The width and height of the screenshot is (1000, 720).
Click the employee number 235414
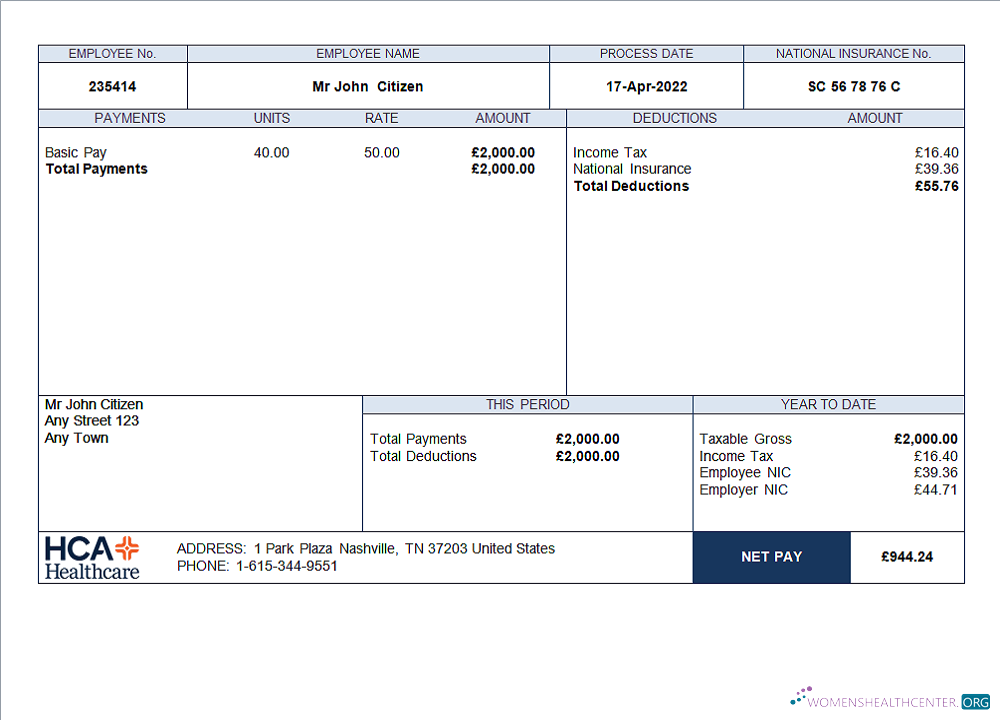click(x=113, y=87)
